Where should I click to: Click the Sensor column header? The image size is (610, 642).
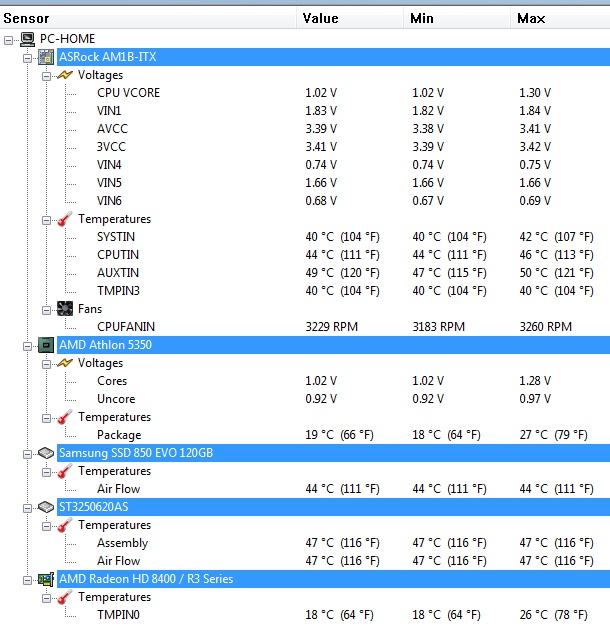[148, 18]
